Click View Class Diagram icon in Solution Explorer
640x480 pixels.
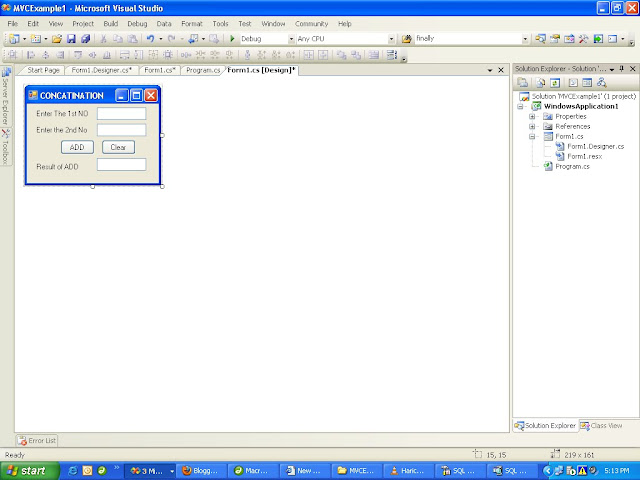click(x=602, y=83)
